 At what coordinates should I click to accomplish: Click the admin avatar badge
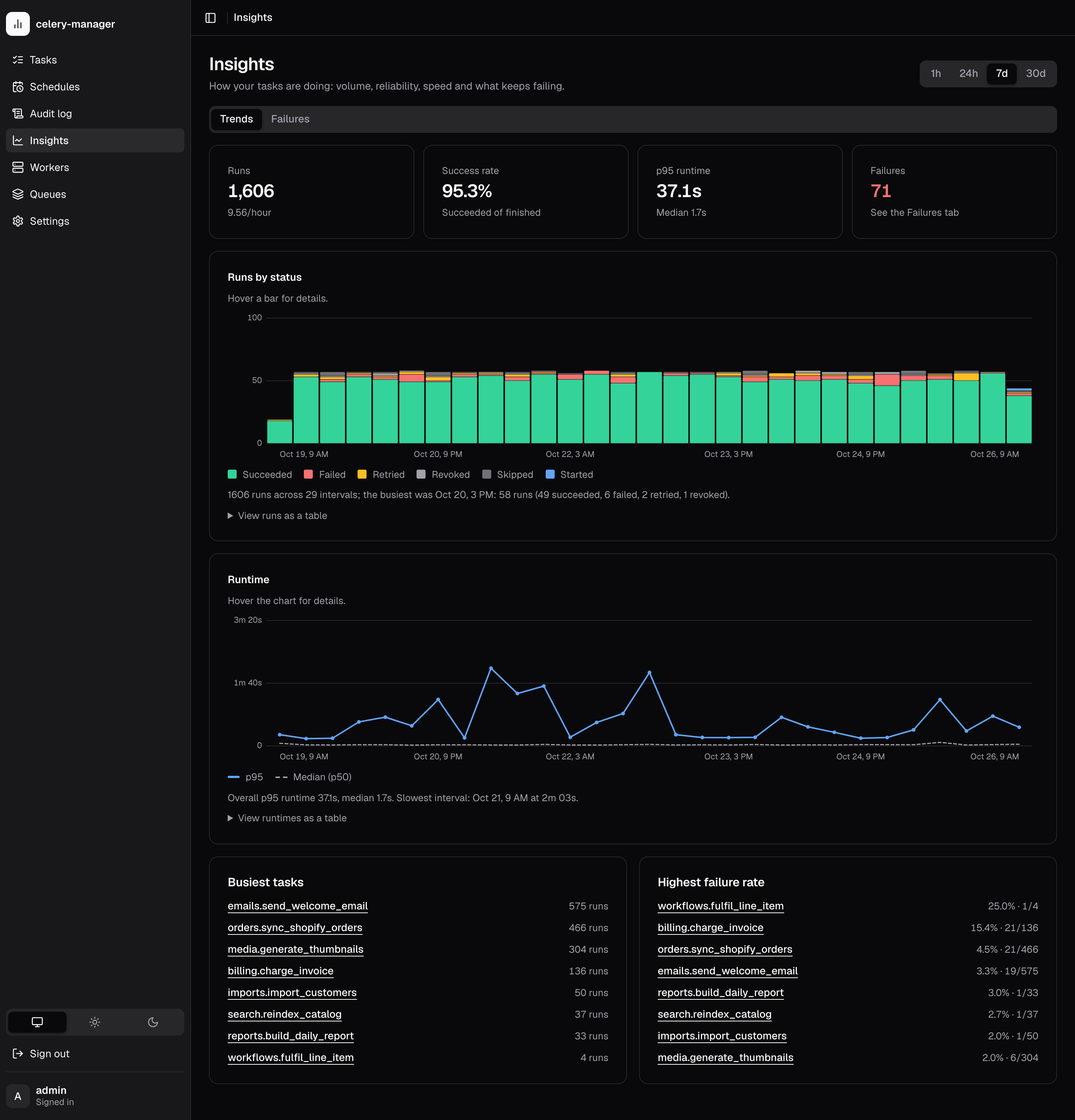click(18, 1096)
